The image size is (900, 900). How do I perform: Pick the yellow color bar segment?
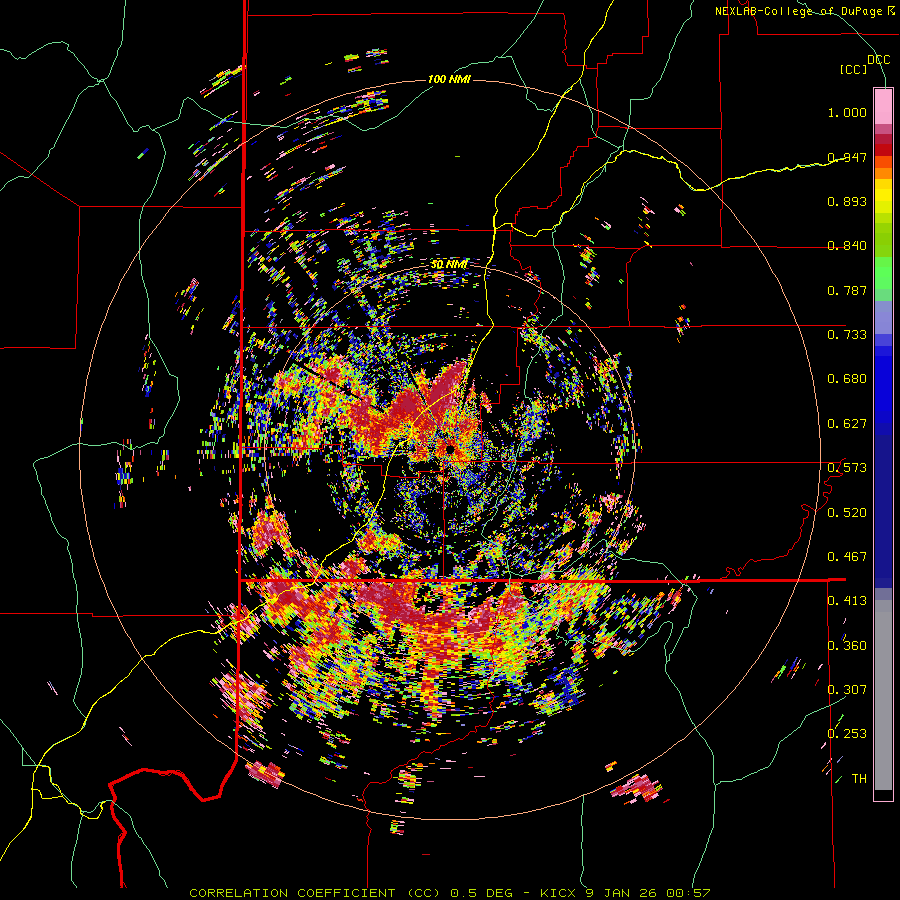point(883,195)
